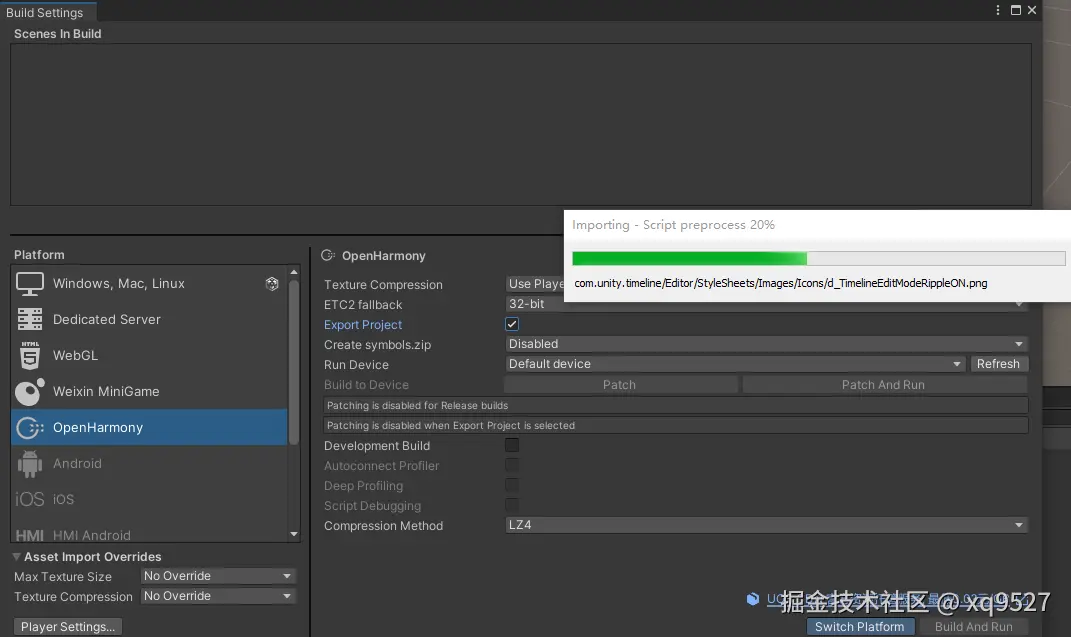Open Player Settings

click(x=68, y=626)
